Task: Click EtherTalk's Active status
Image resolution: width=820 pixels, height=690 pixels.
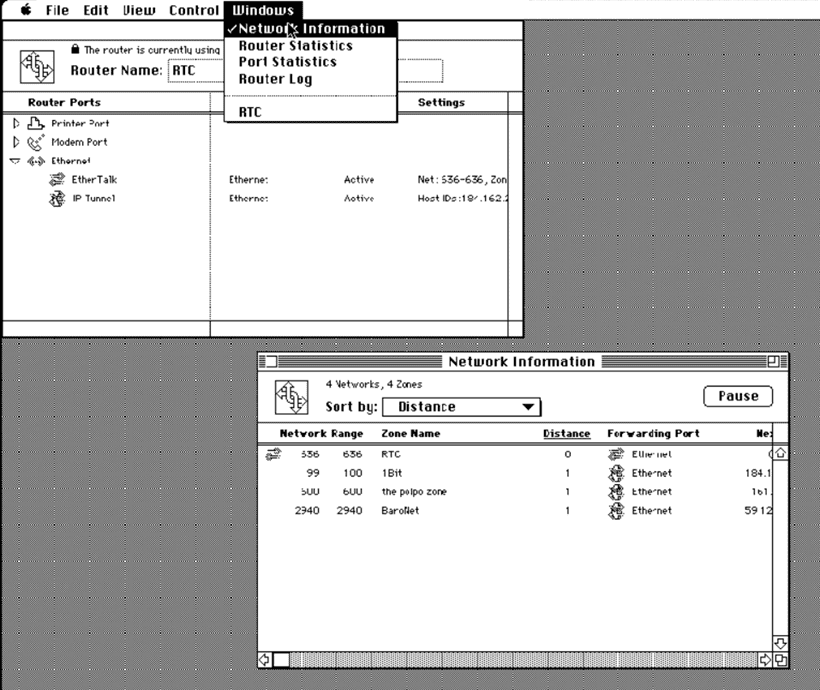Action: pyautogui.click(x=359, y=180)
